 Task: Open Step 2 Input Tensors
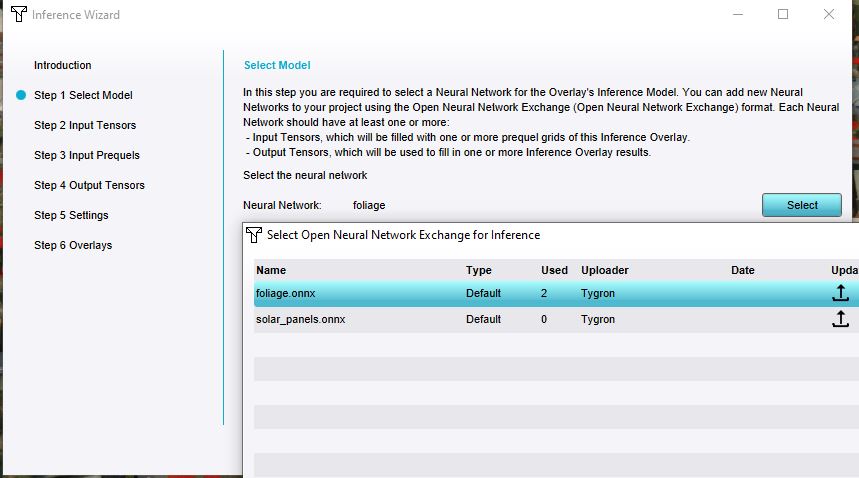click(x=85, y=125)
